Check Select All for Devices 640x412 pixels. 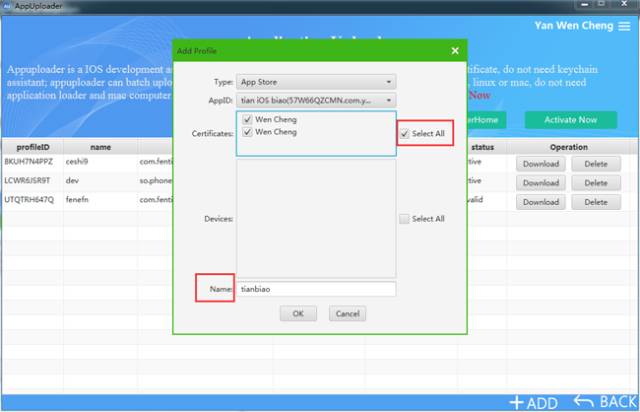[404, 219]
